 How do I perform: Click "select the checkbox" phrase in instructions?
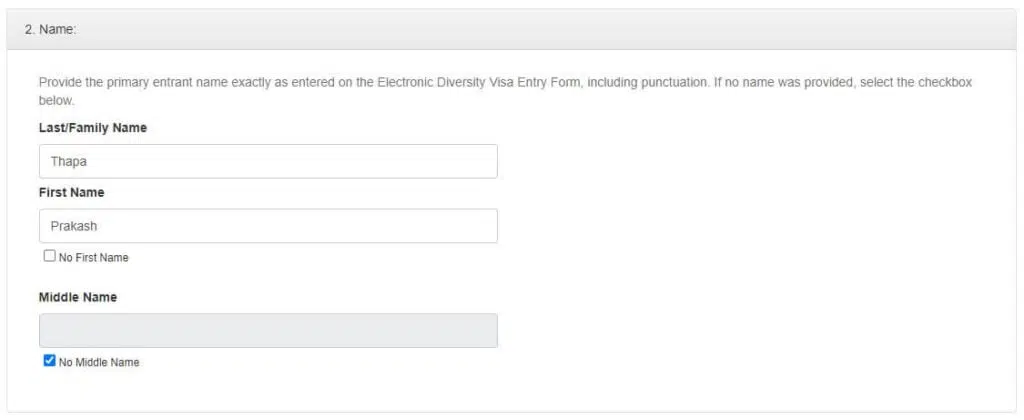click(x=917, y=83)
